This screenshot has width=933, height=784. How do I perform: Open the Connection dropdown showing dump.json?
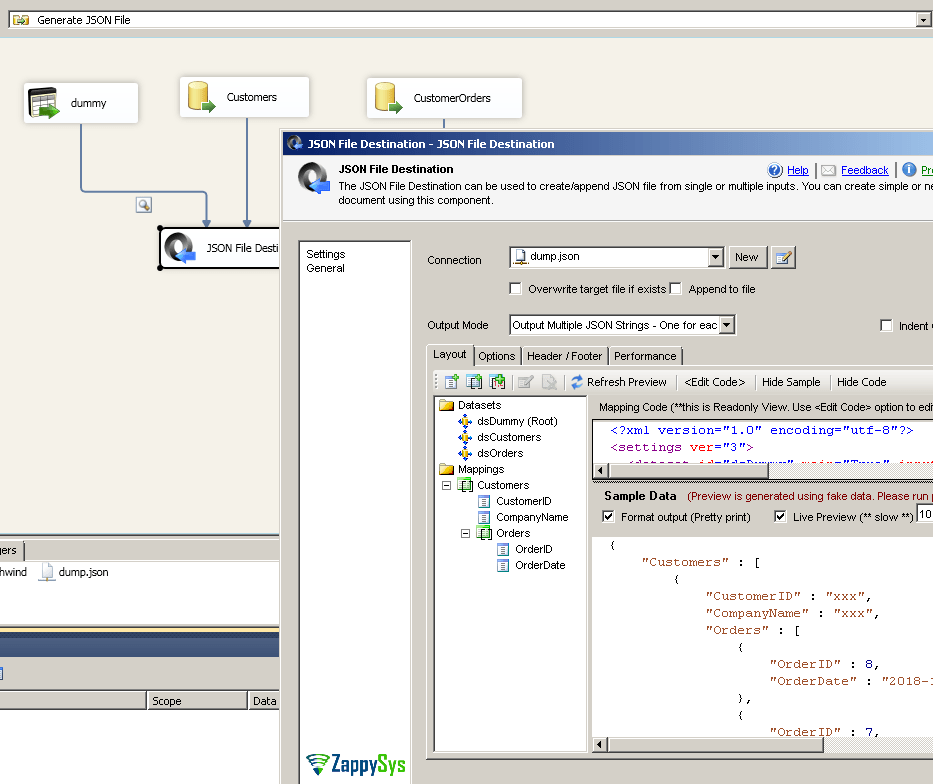(714, 257)
